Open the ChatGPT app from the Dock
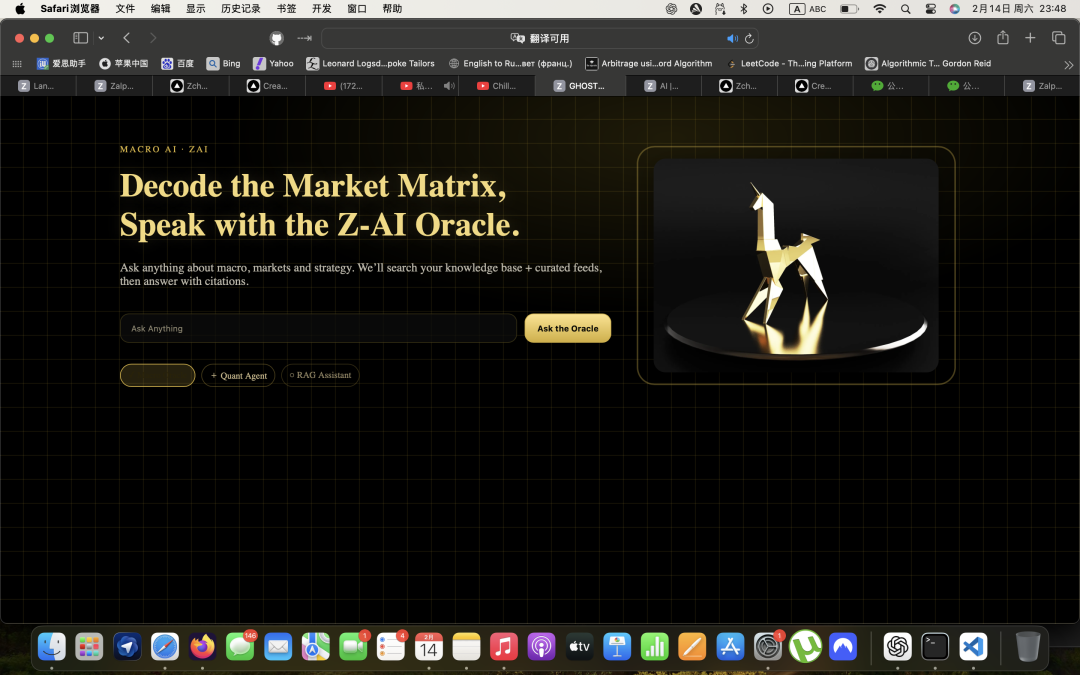The image size is (1080, 675). pyautogui.click(x=897, y=647)
